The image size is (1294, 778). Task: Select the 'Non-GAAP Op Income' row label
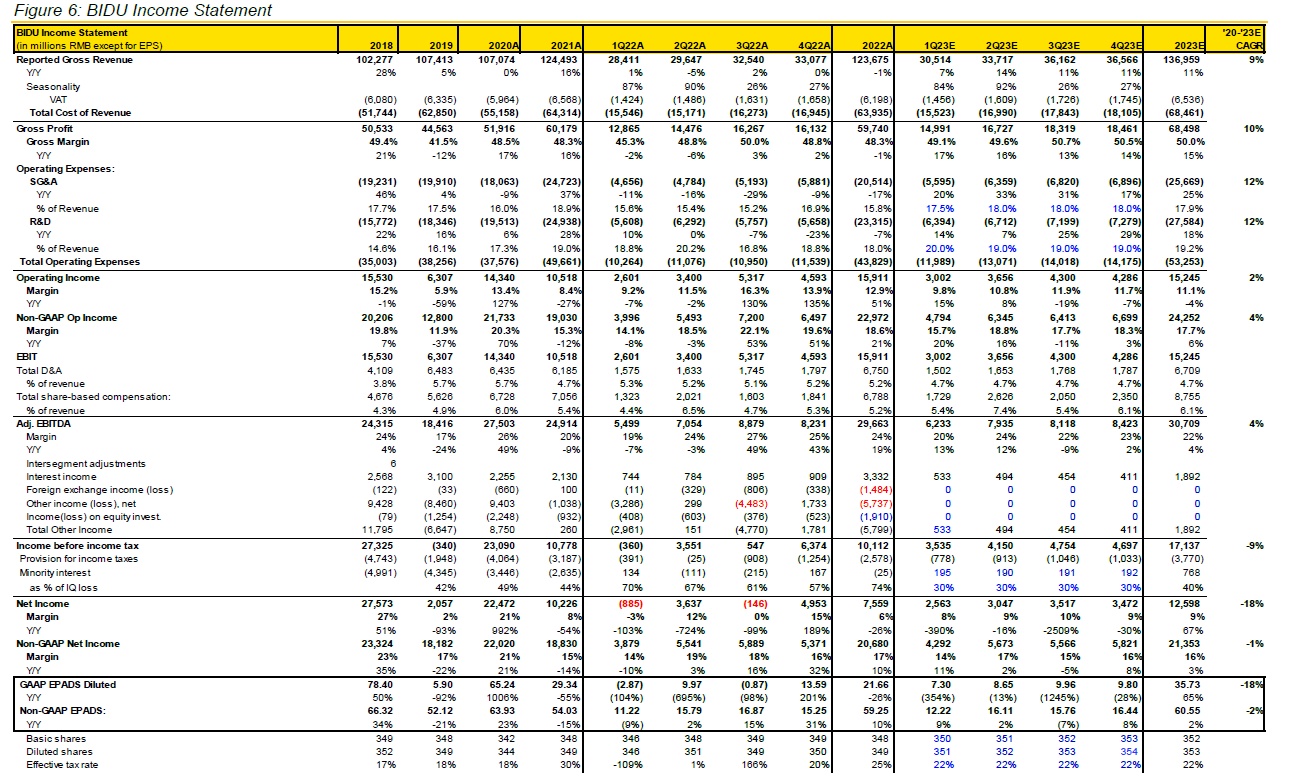[x=67, y=317]
